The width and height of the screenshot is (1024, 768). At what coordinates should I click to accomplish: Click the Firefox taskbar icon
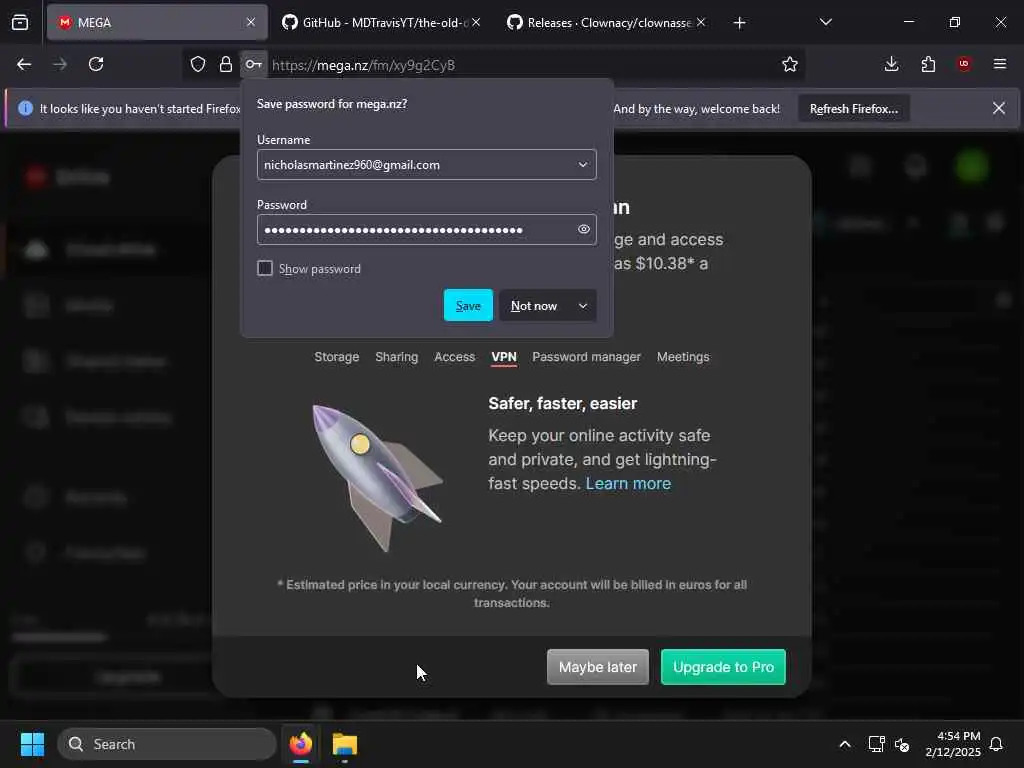click(x=301, y=744)
